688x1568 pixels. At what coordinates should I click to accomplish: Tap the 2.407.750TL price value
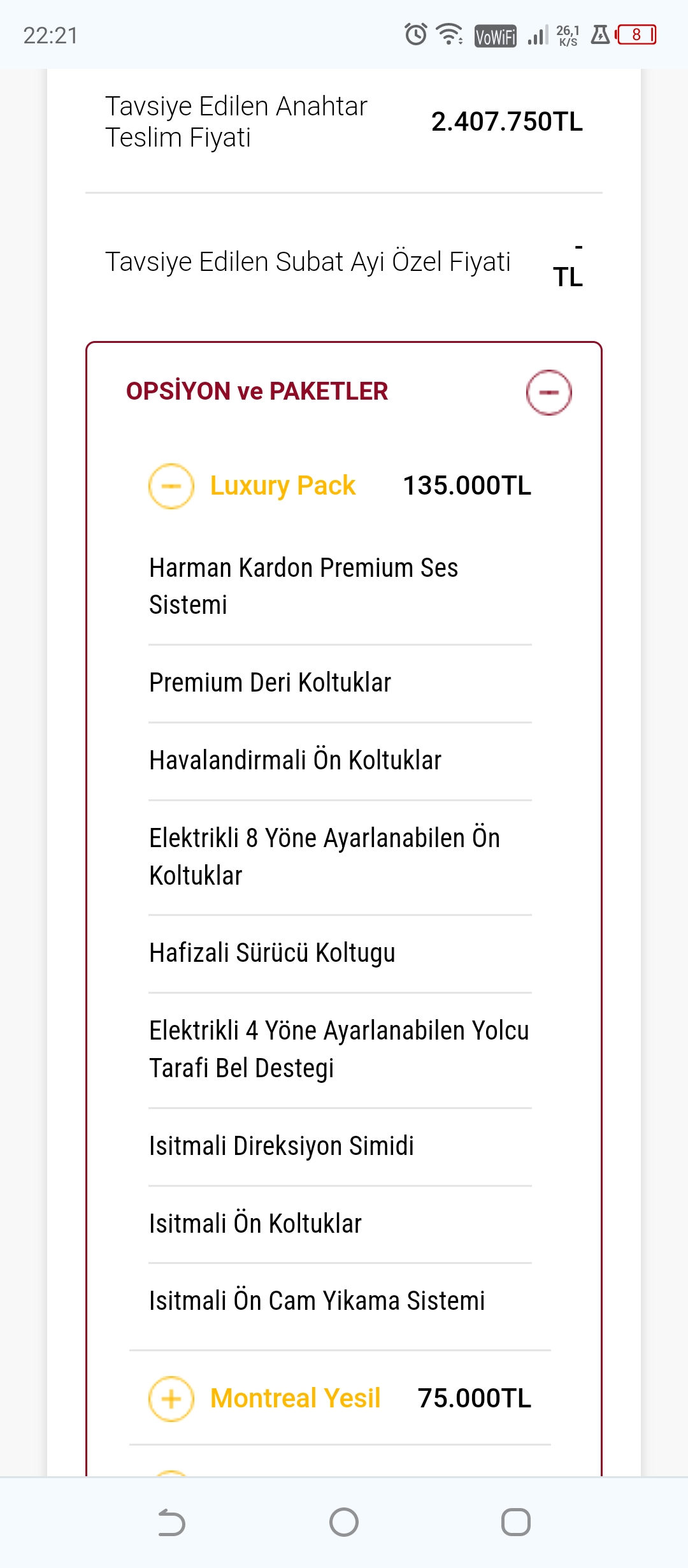506,122
